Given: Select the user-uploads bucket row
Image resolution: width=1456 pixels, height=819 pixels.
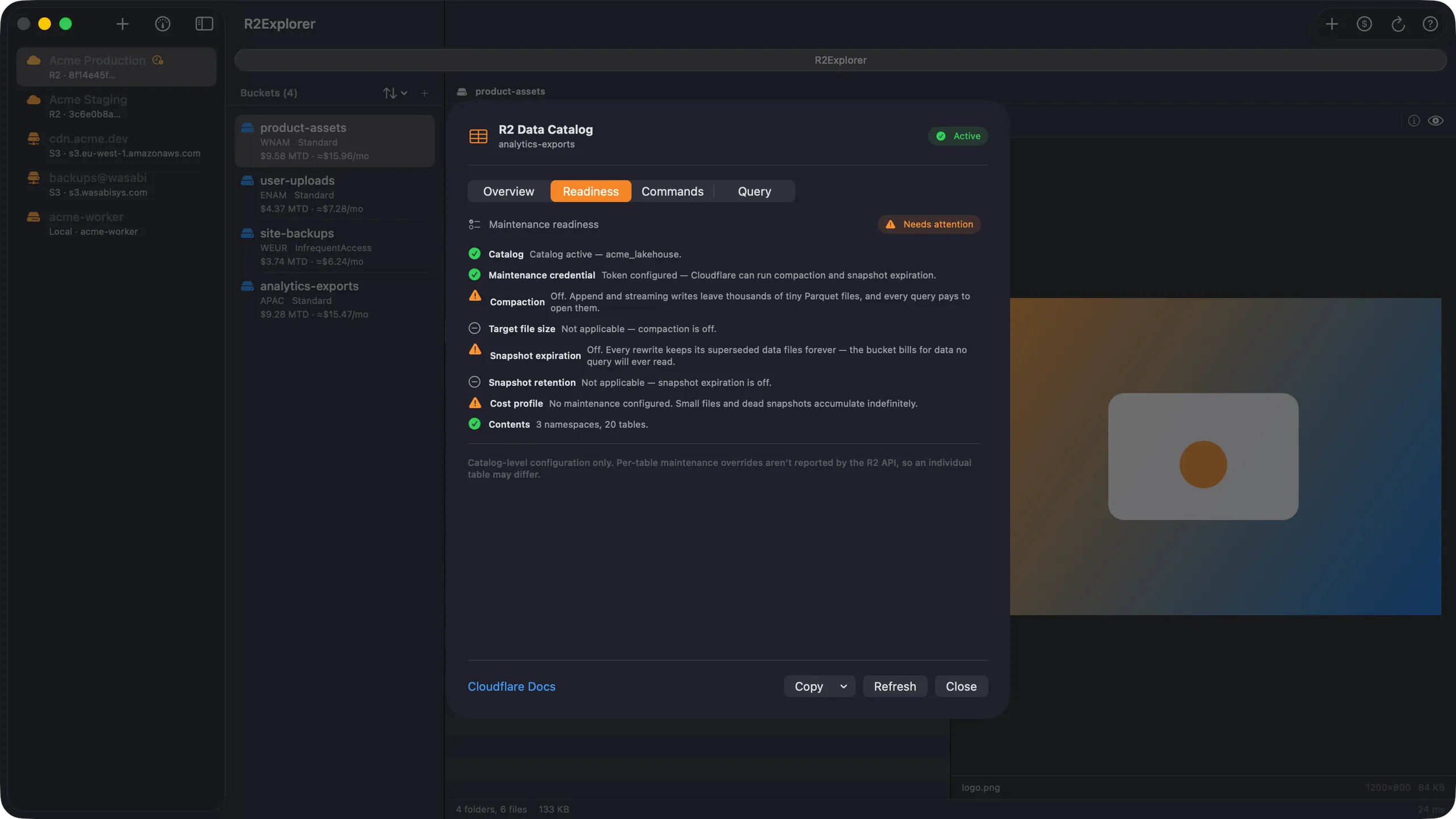Looking at the screenshot, I should coord(334,194).
